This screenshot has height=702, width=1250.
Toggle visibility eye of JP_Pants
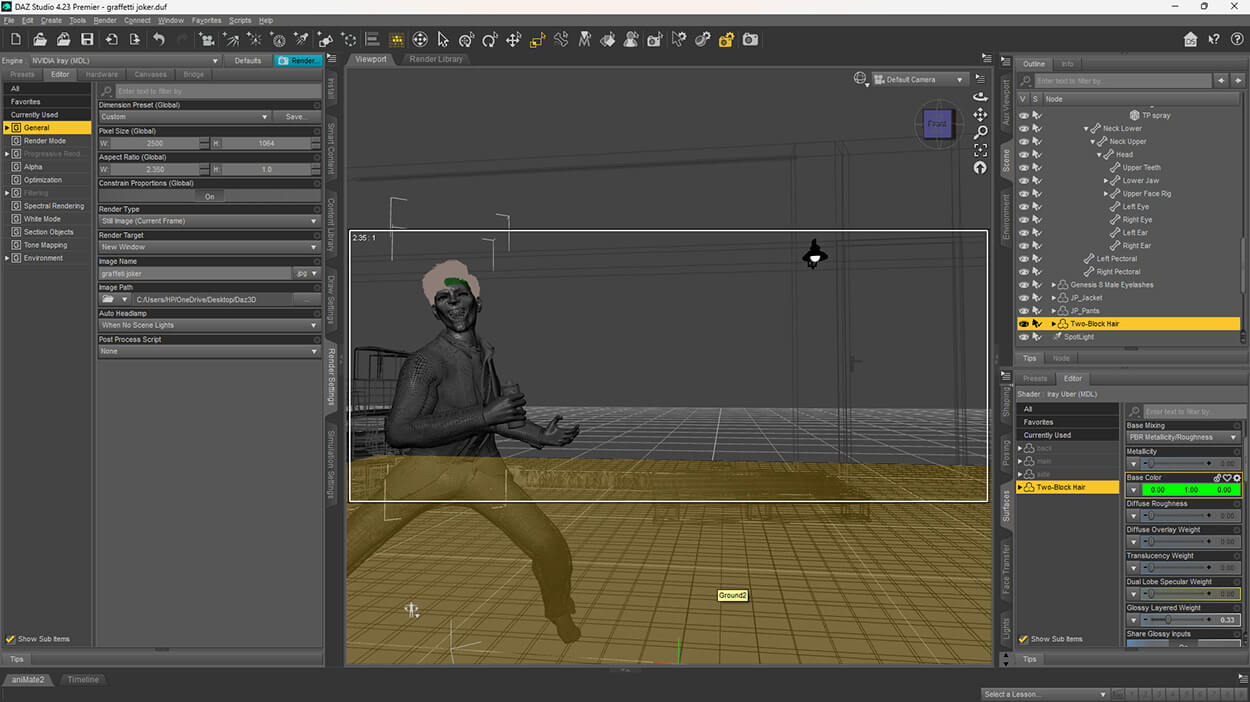point(1023,311)
